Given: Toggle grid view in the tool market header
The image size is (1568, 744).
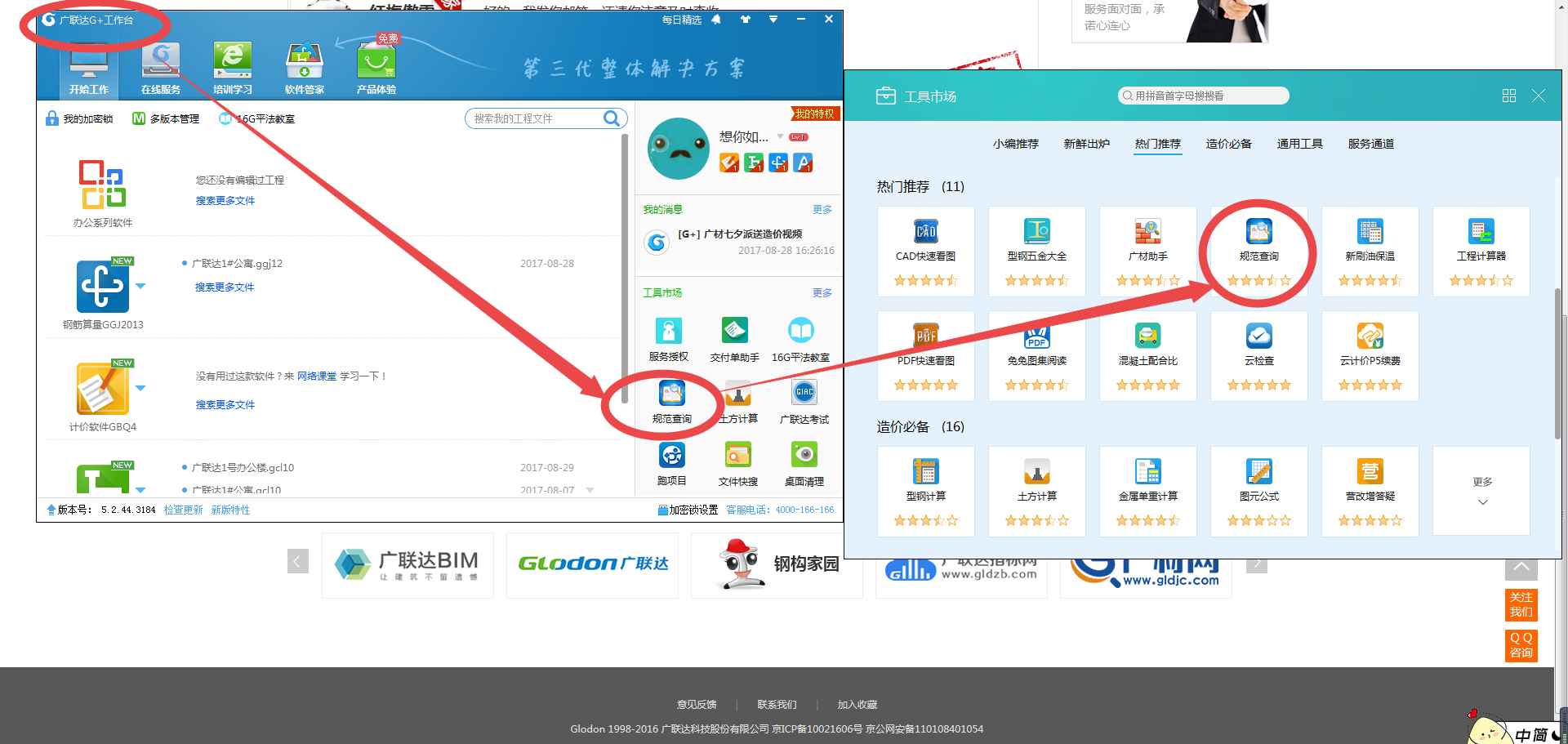Looking at the screenshot, I should click(1509, 96).
